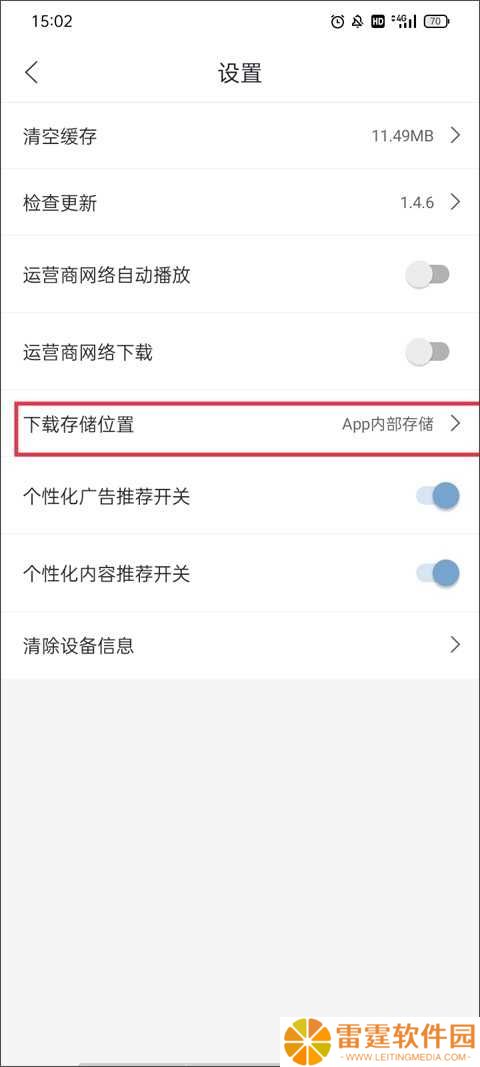The width and height of the screenshot is (480, 1067).
Task: Select the 检查更新 menu entry
Action: (x=240, y=202)
